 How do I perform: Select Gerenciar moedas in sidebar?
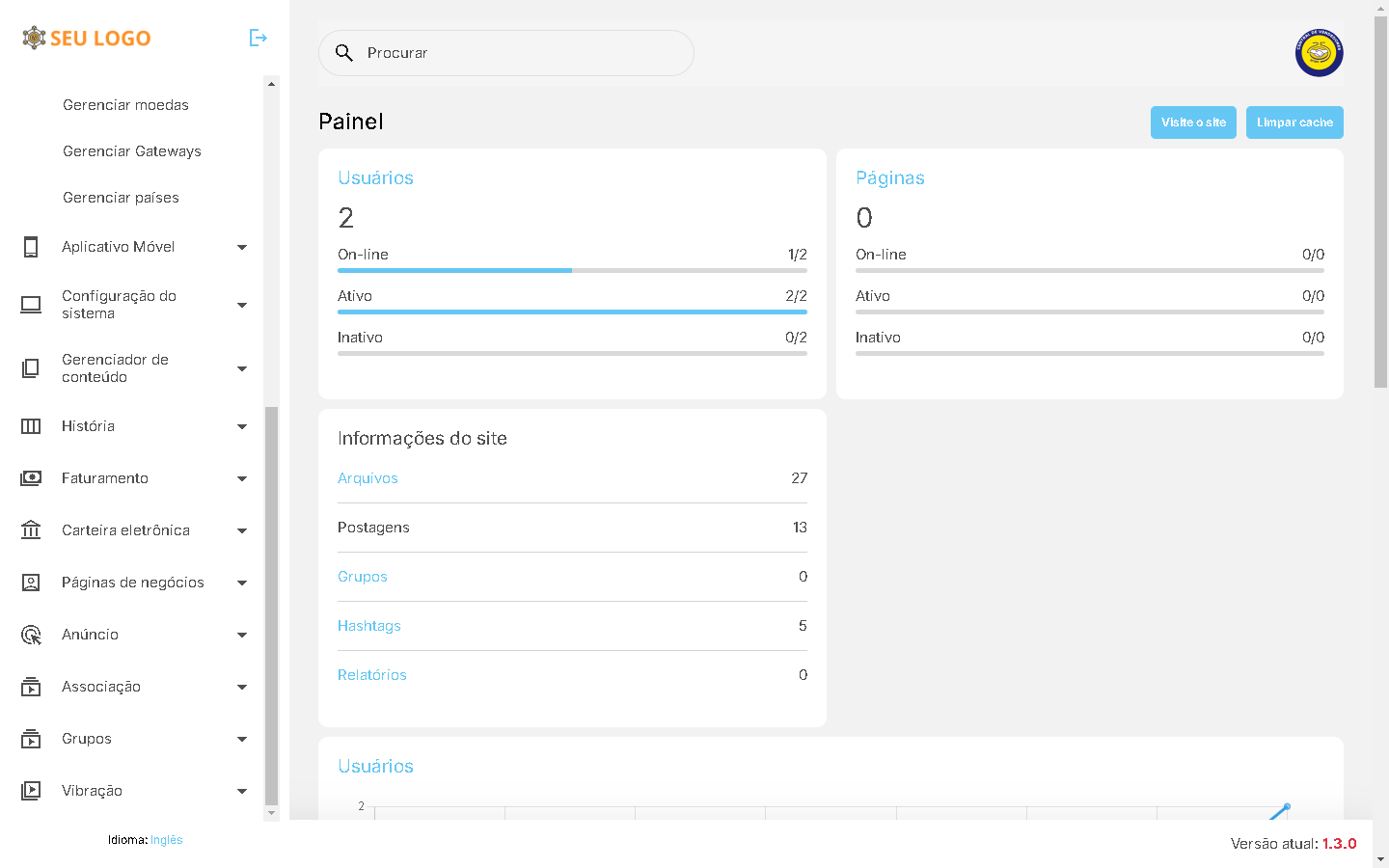(125, 105)
